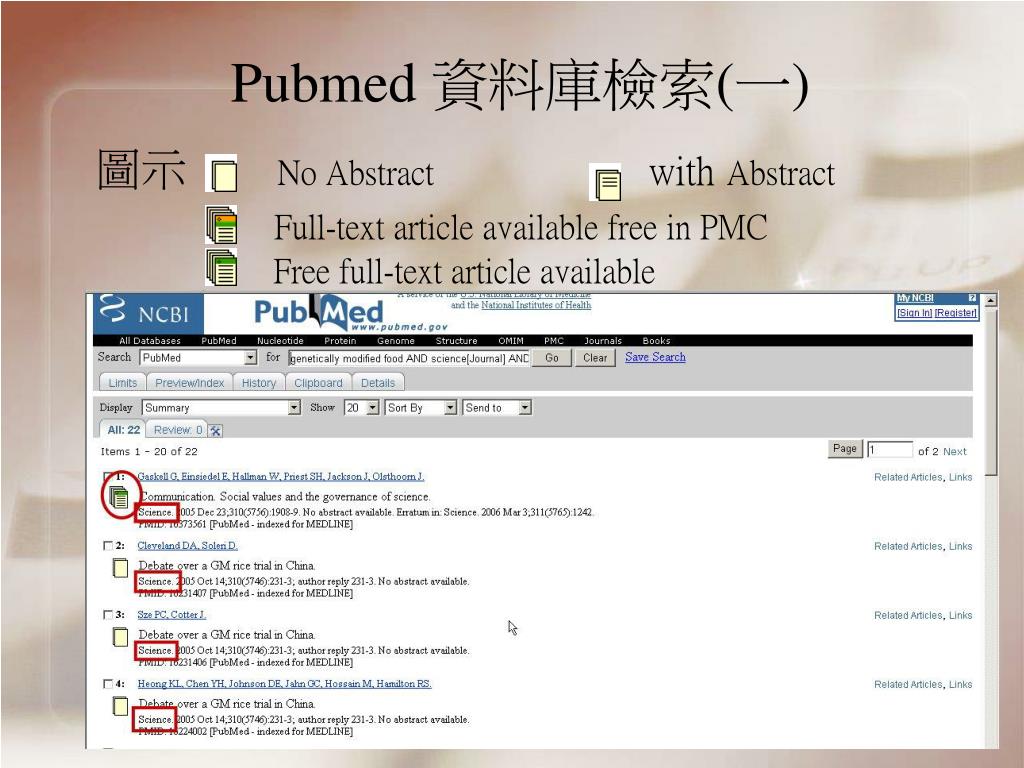The width and height of the screenshot is (1024, 768).
Task: Check the box for result 2
Action: tap(108, 545)
